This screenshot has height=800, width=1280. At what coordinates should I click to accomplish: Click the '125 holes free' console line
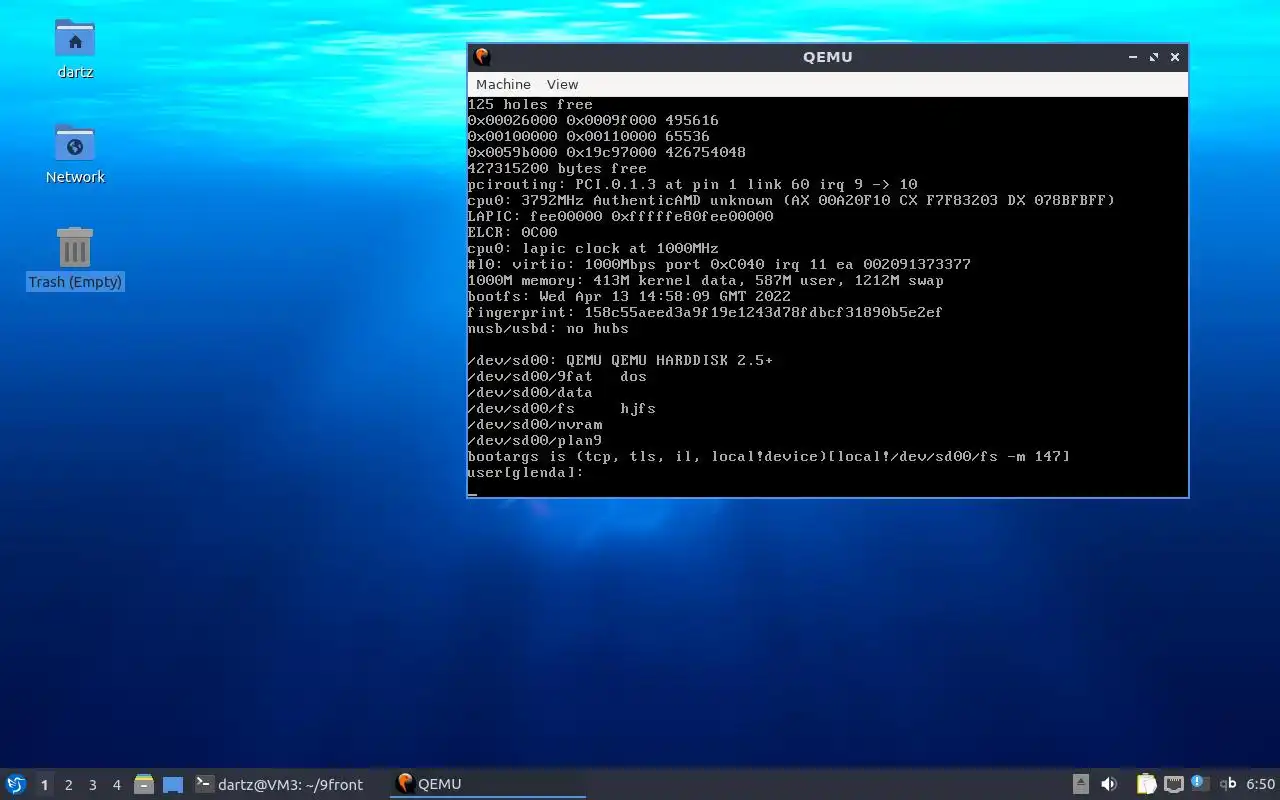pyautogui.click(x=530, y=104)
